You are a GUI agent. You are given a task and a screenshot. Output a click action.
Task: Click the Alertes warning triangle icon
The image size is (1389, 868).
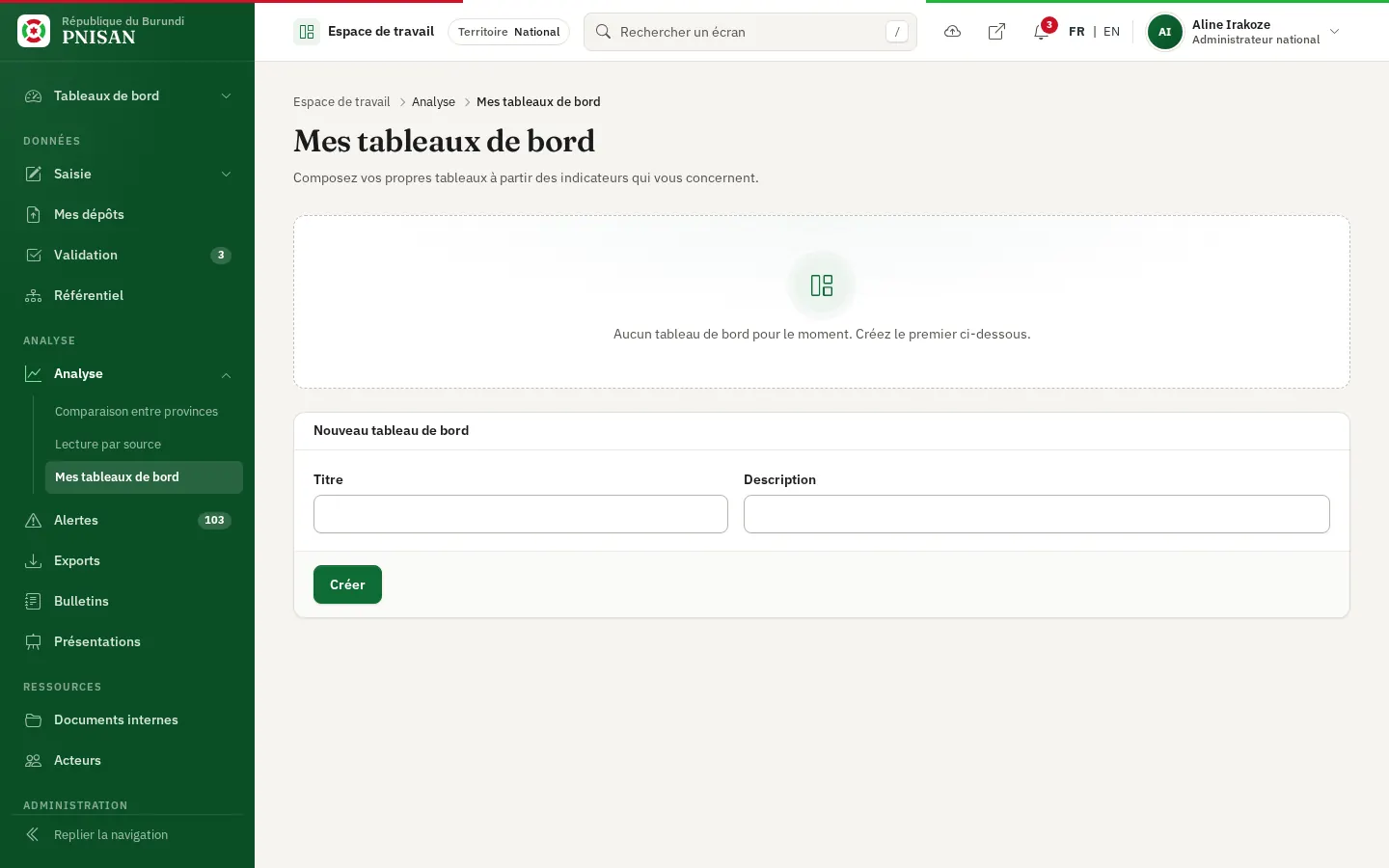(33, 520)
